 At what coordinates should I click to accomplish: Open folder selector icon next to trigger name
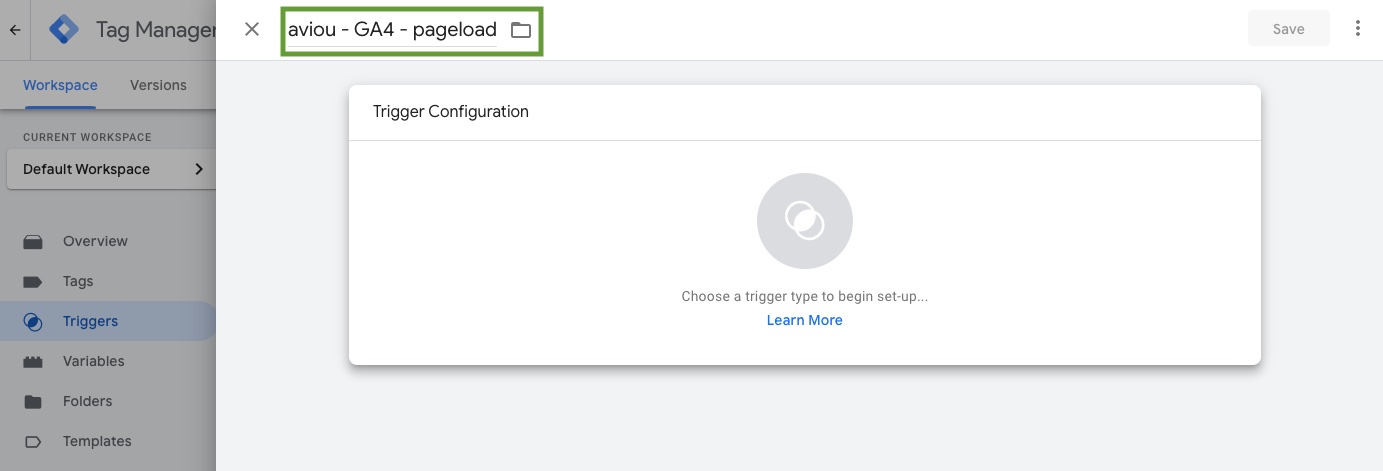[x=521, y=30]
